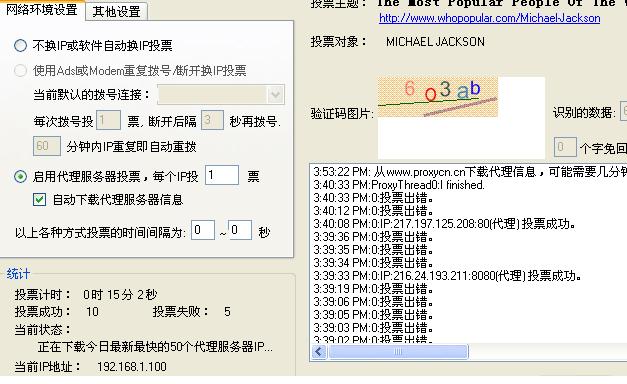Viewport: 627px width, 384px height.
Task: Select log line ProxyThread0:I finished
Action: click(399, 185)
